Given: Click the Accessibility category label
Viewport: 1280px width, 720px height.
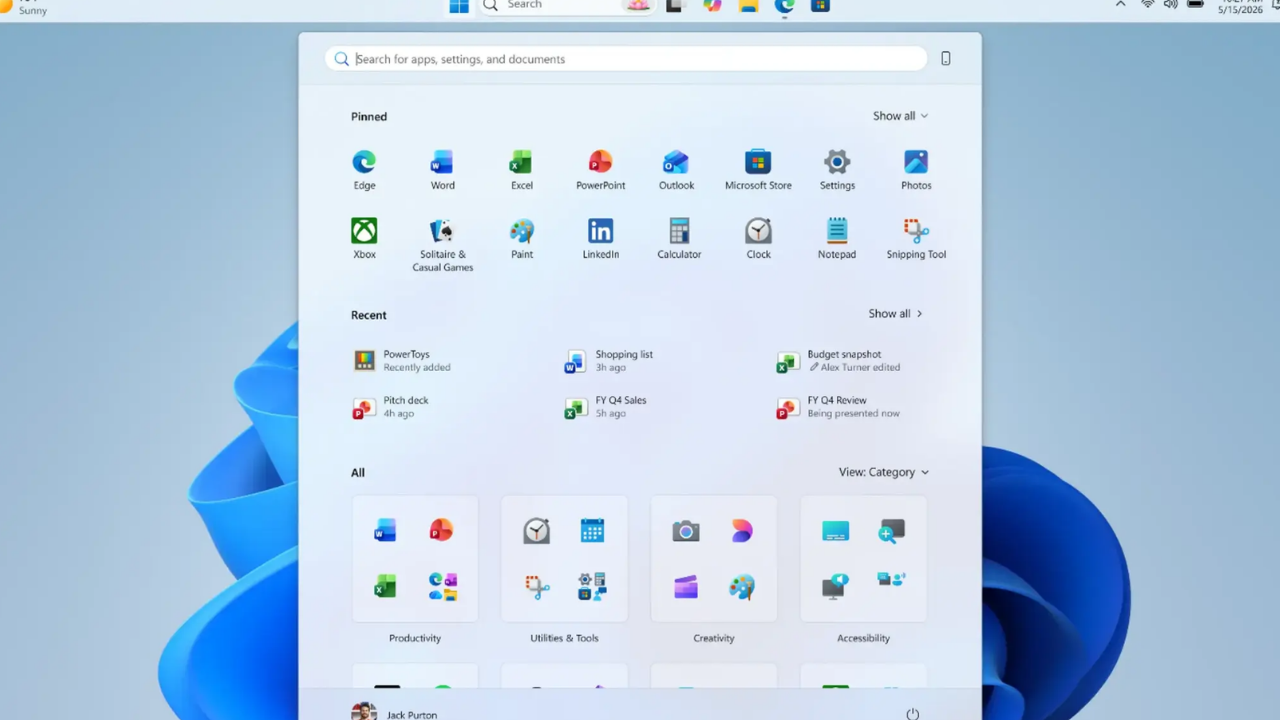Looking at the screenshot, I should tap(863, 638).
